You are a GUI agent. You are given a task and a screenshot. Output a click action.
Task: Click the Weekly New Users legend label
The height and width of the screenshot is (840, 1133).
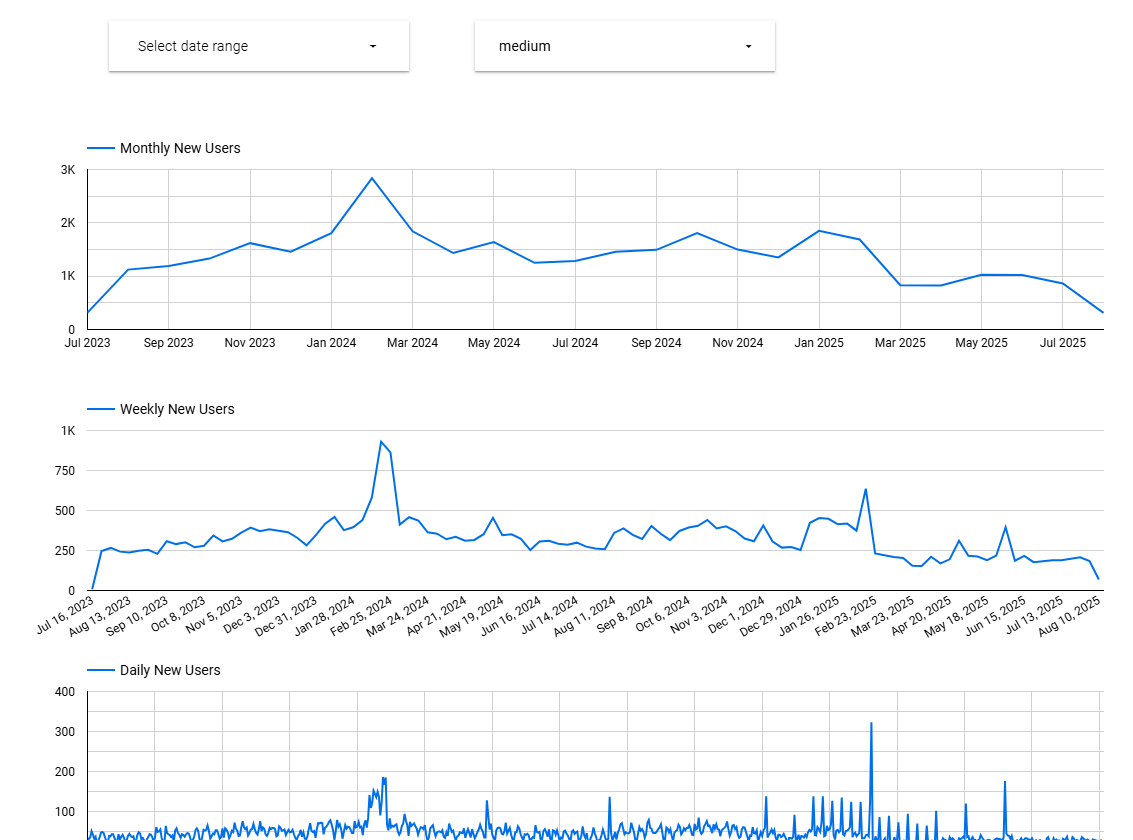(177, 409)
